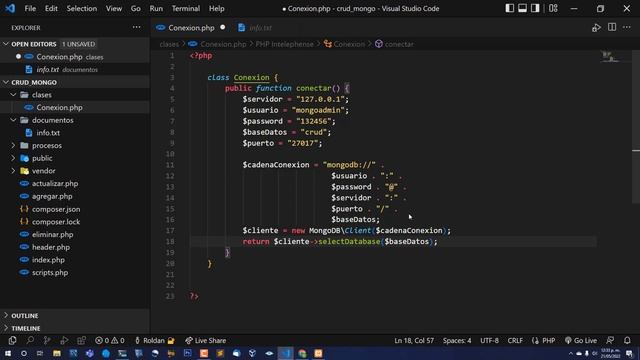Click the conectar breadcrumb item
The height and width of the screenshot is (360, 640).
394,44
